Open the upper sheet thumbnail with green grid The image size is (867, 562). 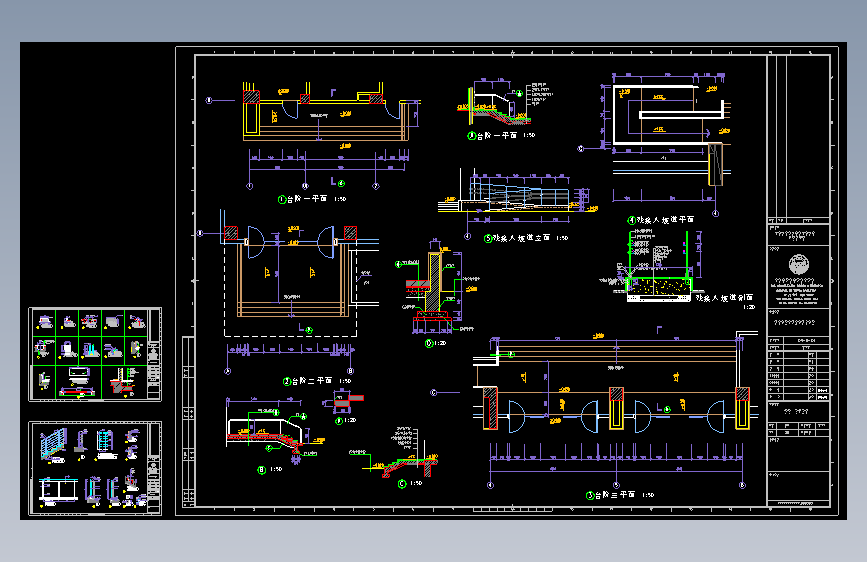point(95,354)
